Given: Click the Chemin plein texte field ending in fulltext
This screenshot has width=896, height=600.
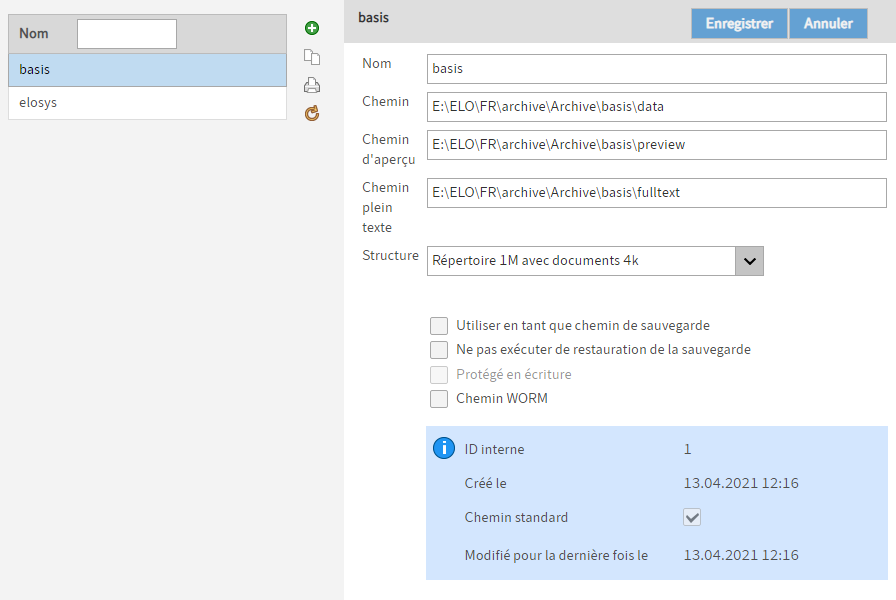Looking at the screenshot, I should click(657, 193).
